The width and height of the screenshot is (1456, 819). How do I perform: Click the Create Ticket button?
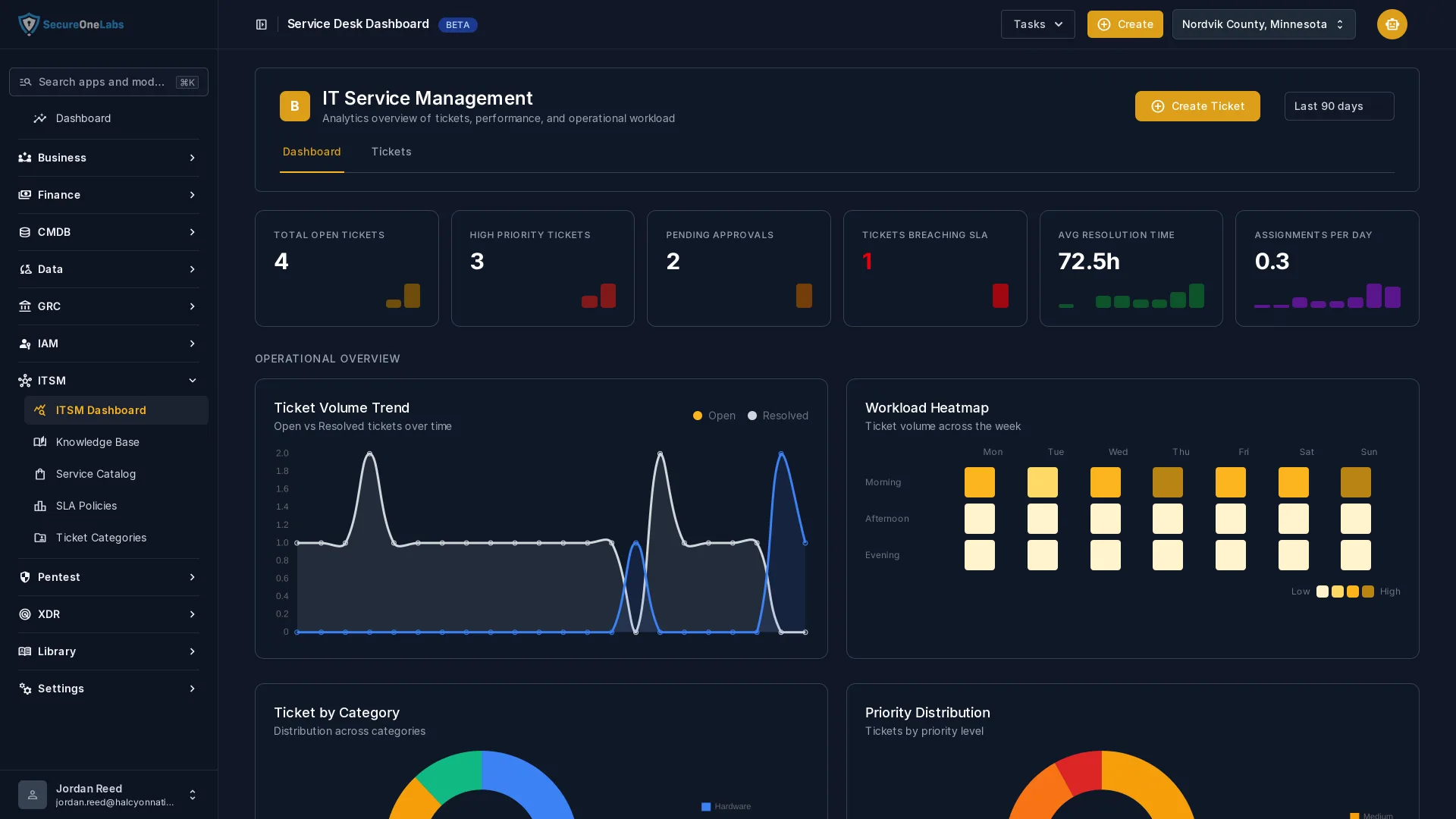[1197, 106]
